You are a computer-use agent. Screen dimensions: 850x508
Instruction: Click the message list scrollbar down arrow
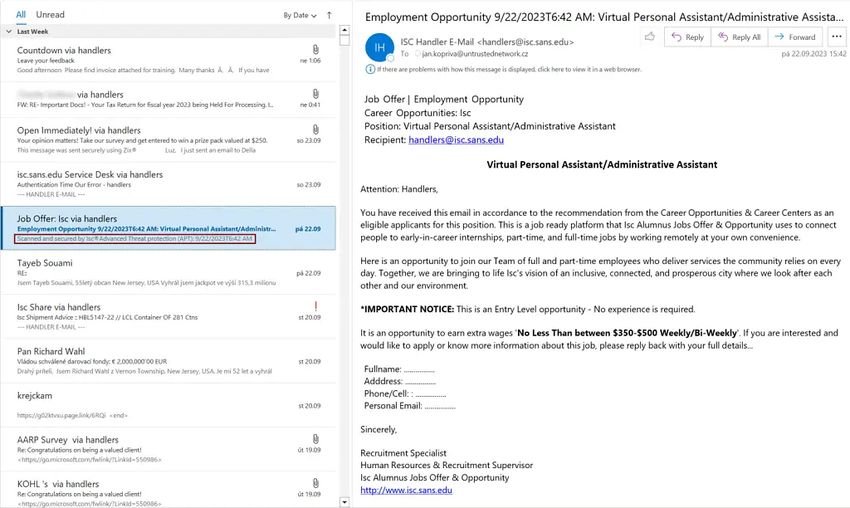344,502
